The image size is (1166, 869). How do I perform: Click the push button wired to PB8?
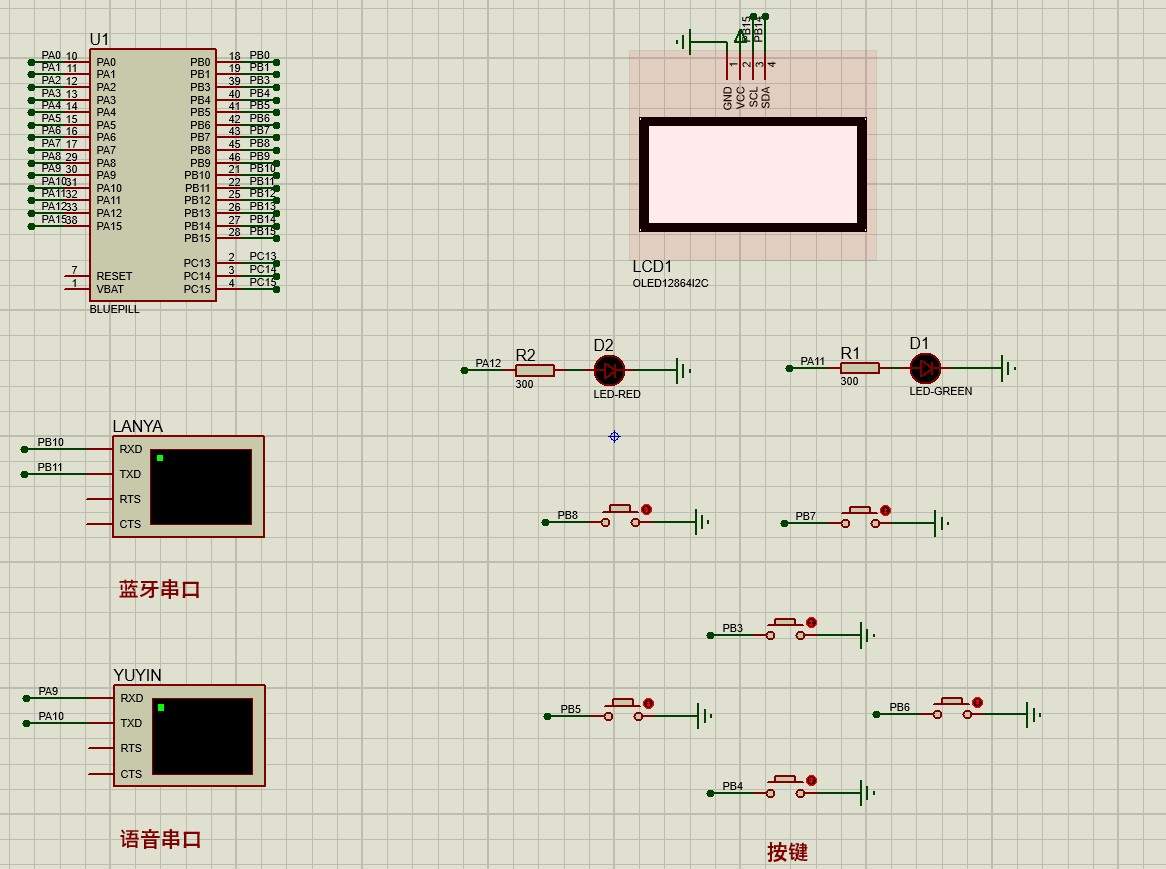(x=620, y=517)
